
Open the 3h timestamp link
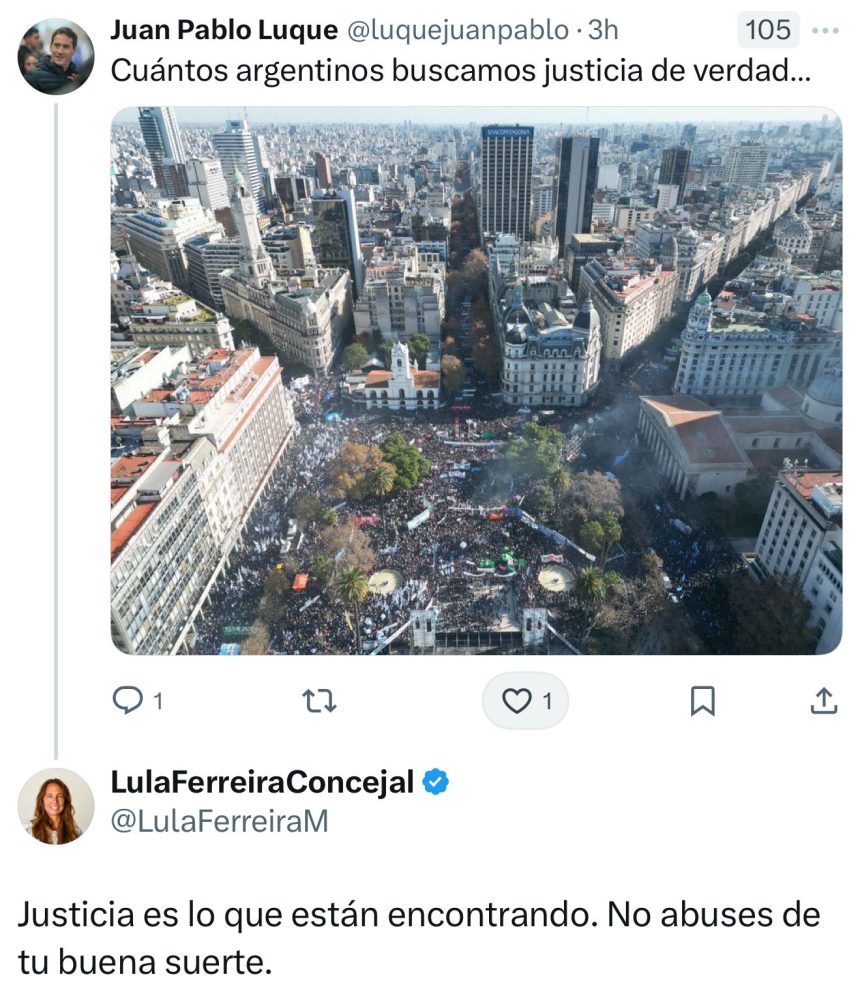click(603, 30)
